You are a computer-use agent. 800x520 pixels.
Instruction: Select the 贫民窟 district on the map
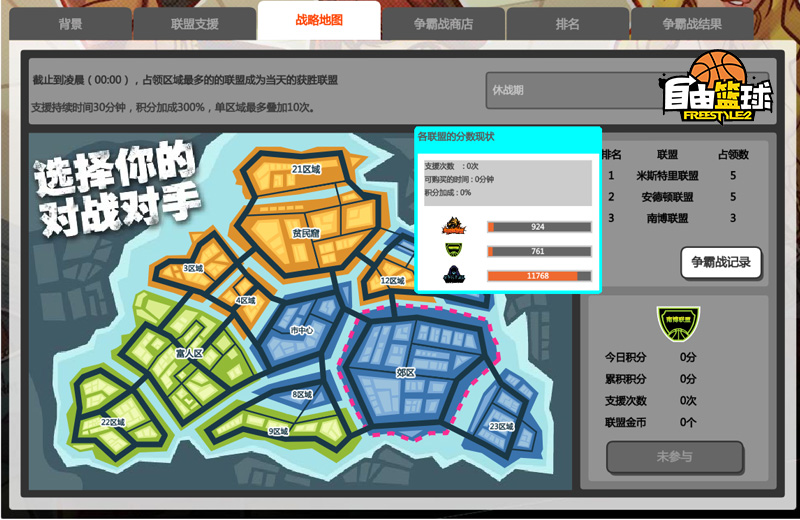[x=306, y=232]
